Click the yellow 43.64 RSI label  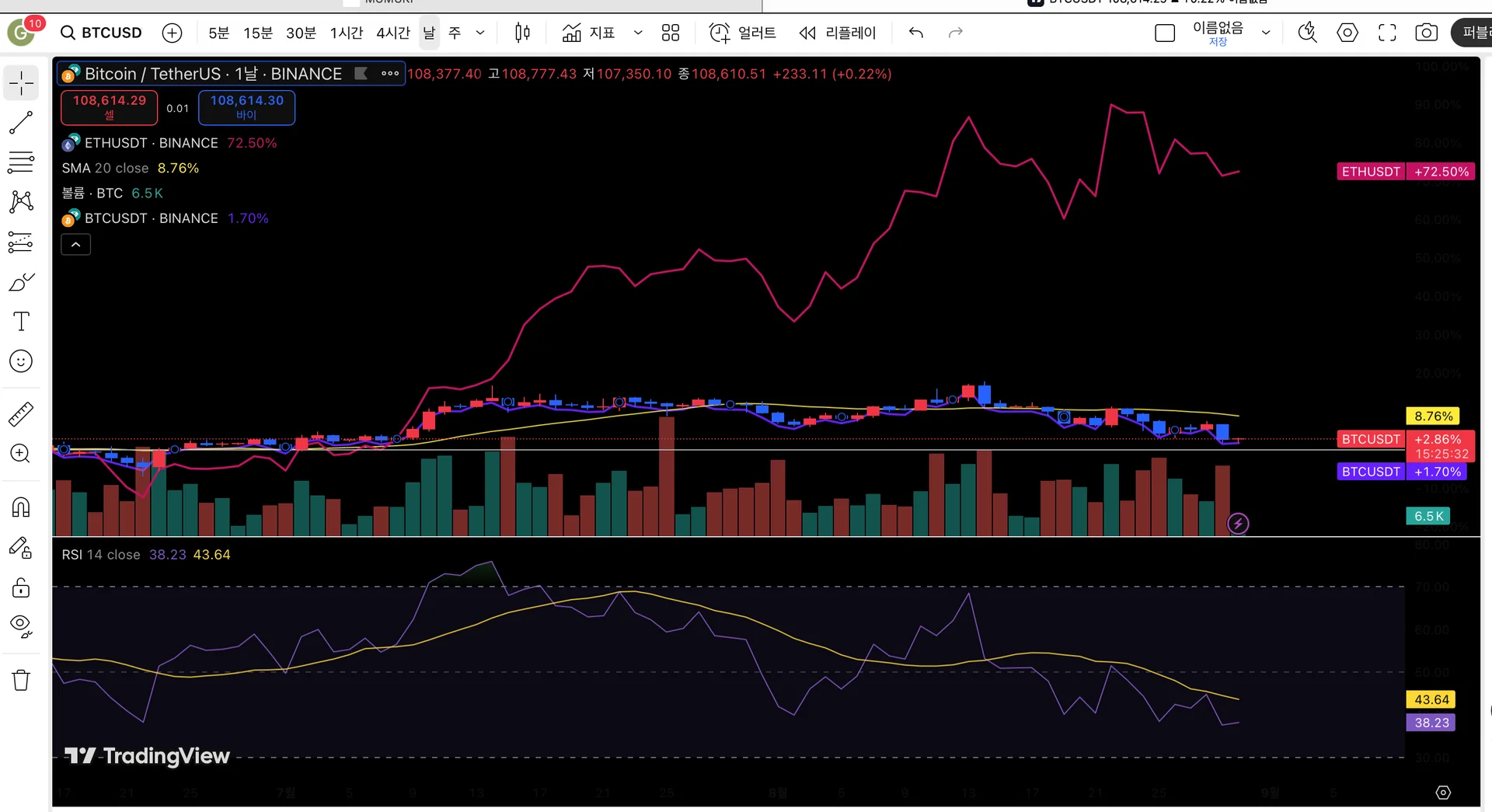[x=1431, y=699]
